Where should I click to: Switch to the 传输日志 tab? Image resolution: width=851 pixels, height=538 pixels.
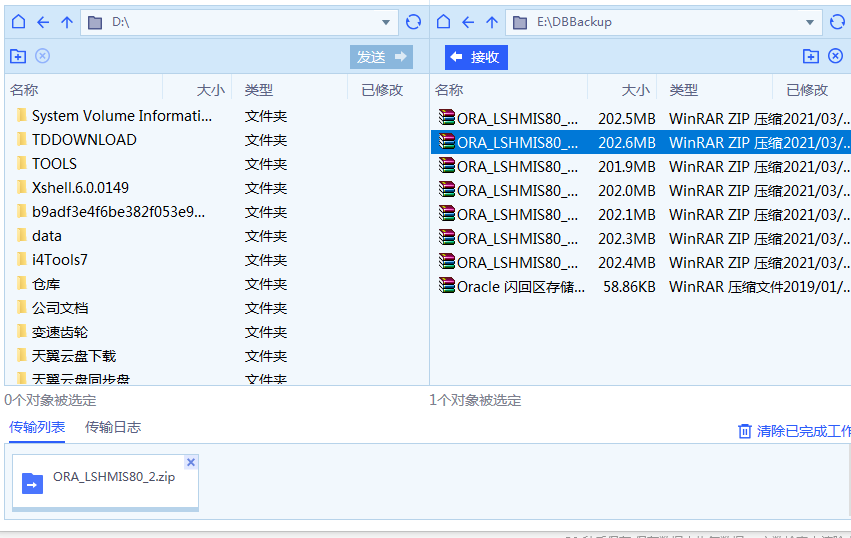113,427
